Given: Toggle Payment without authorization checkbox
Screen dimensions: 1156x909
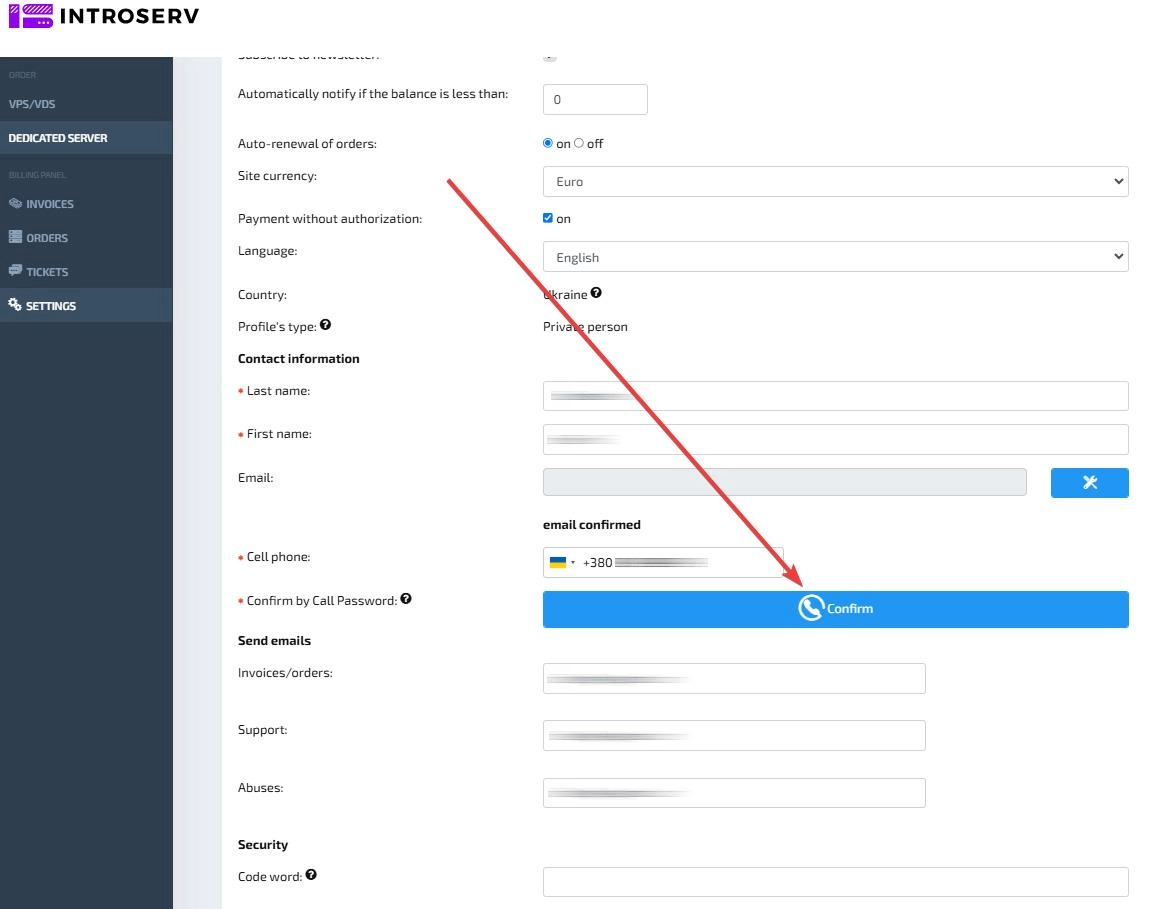Looking at the screenshot, I should pos(548,218).
